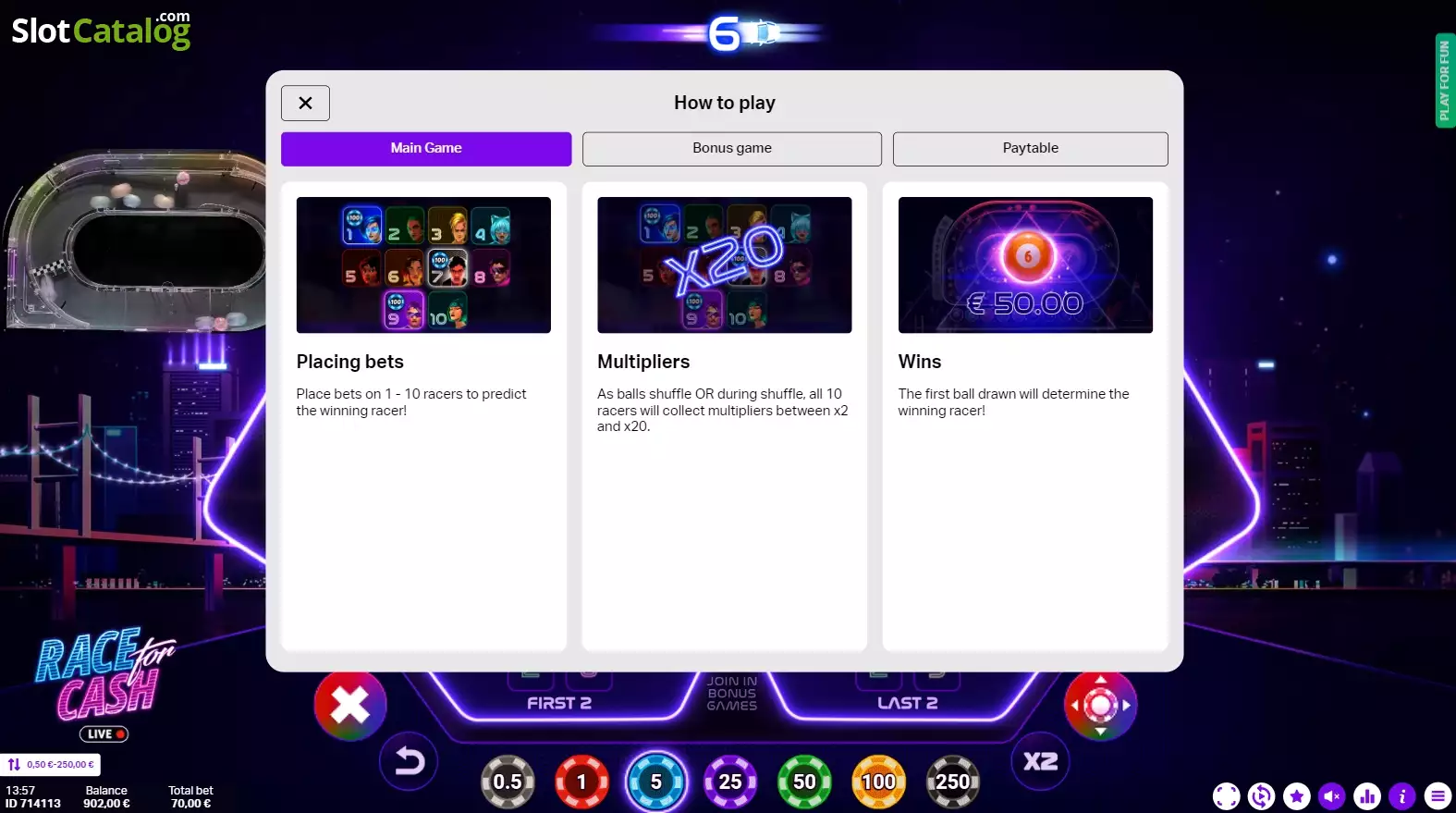This screenshot has height=813, width=1456.
Task: Open statistics bar chart
Action: click(x=1367, y=795)
